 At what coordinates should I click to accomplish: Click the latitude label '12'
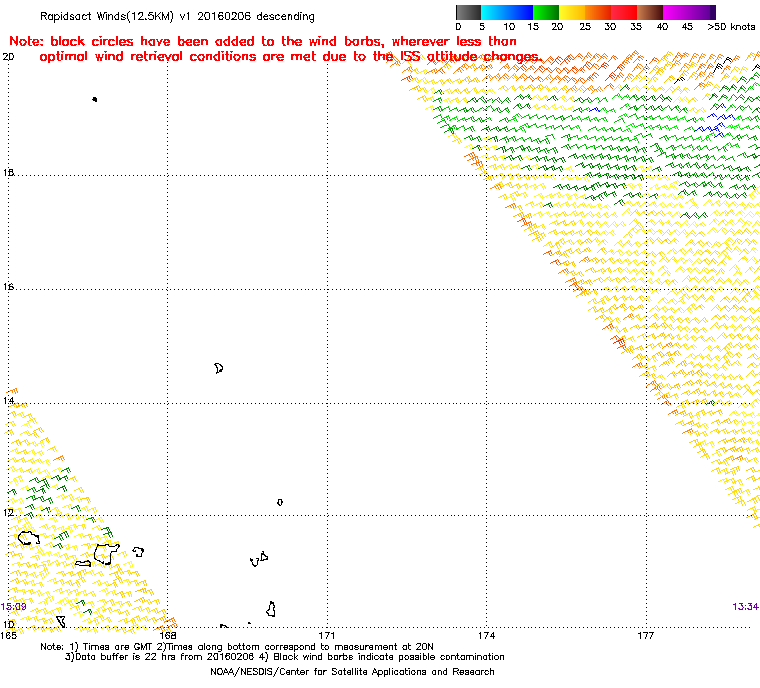point(8,512)
